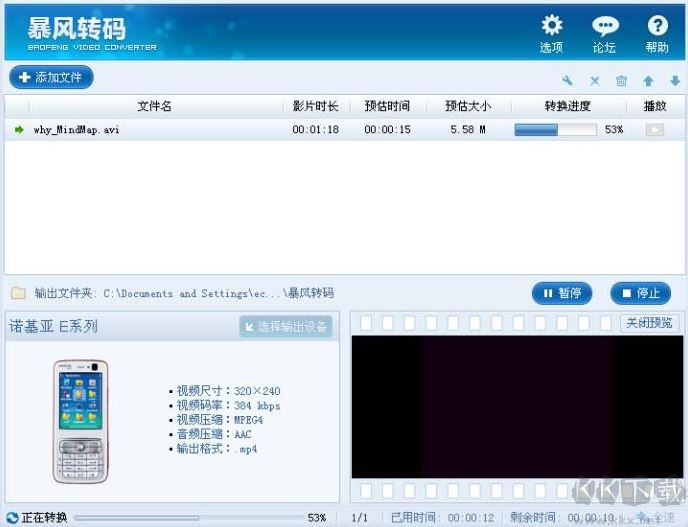688x527 pixels.
Task: Click the 剩余时间 status text
Action: point(562,518)
